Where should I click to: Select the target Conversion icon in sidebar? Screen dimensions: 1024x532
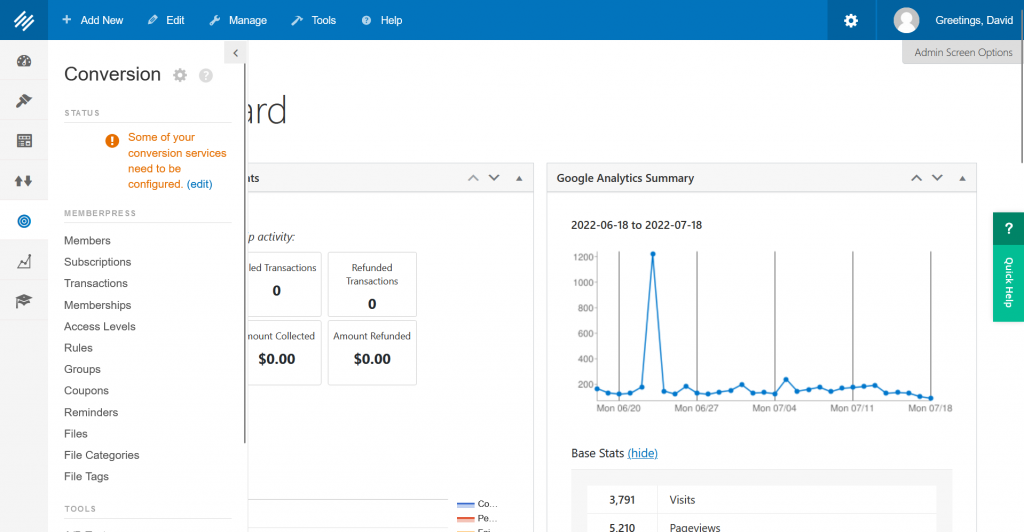pyautogui.click(x=24, y=221)
